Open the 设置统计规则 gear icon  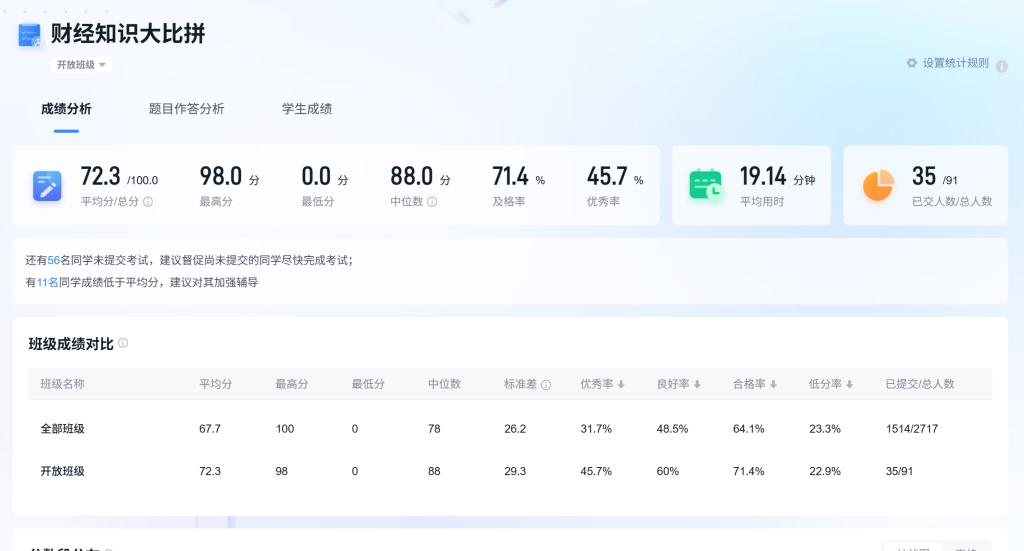point(911,63)
